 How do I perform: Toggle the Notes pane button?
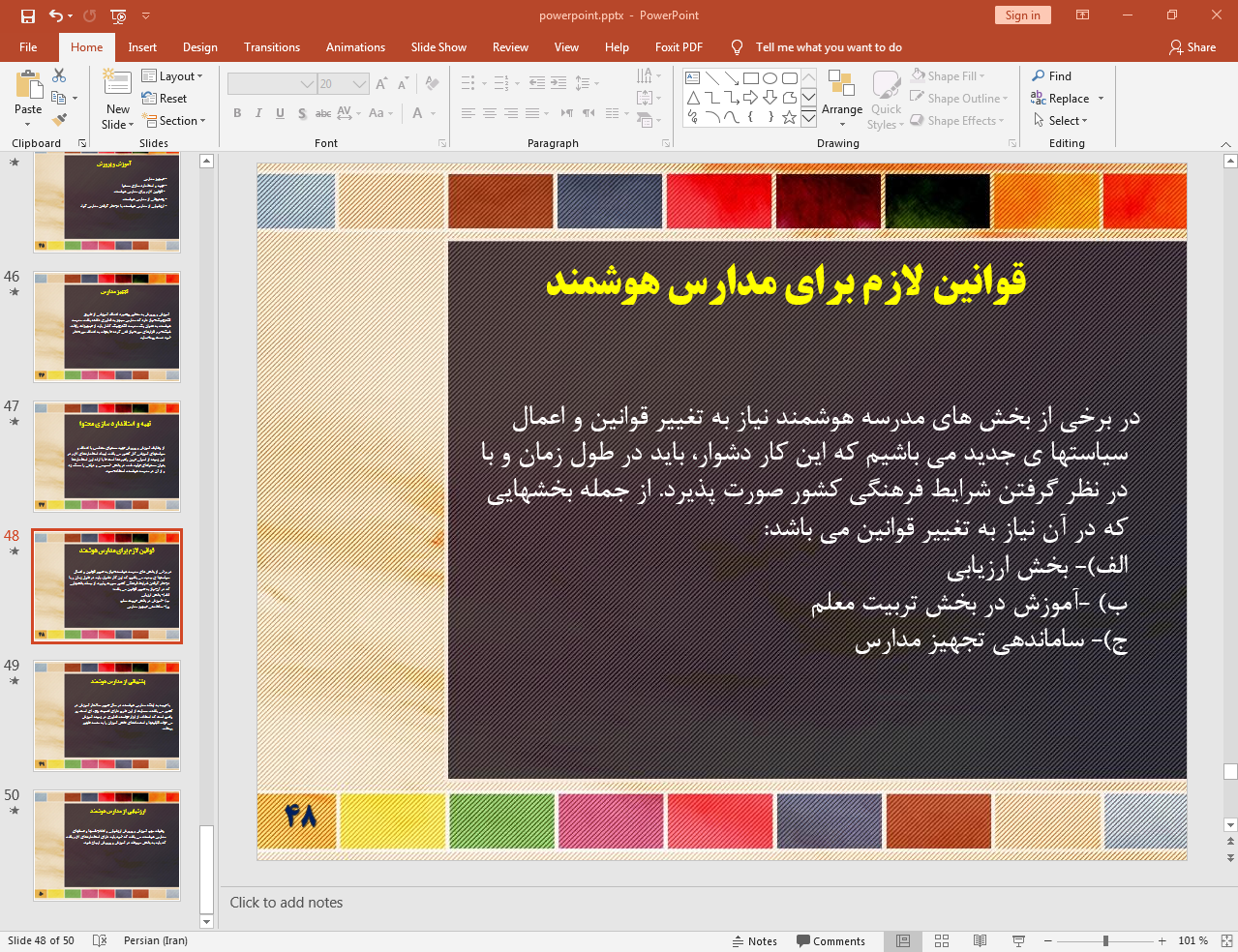[x=754, y=941]
